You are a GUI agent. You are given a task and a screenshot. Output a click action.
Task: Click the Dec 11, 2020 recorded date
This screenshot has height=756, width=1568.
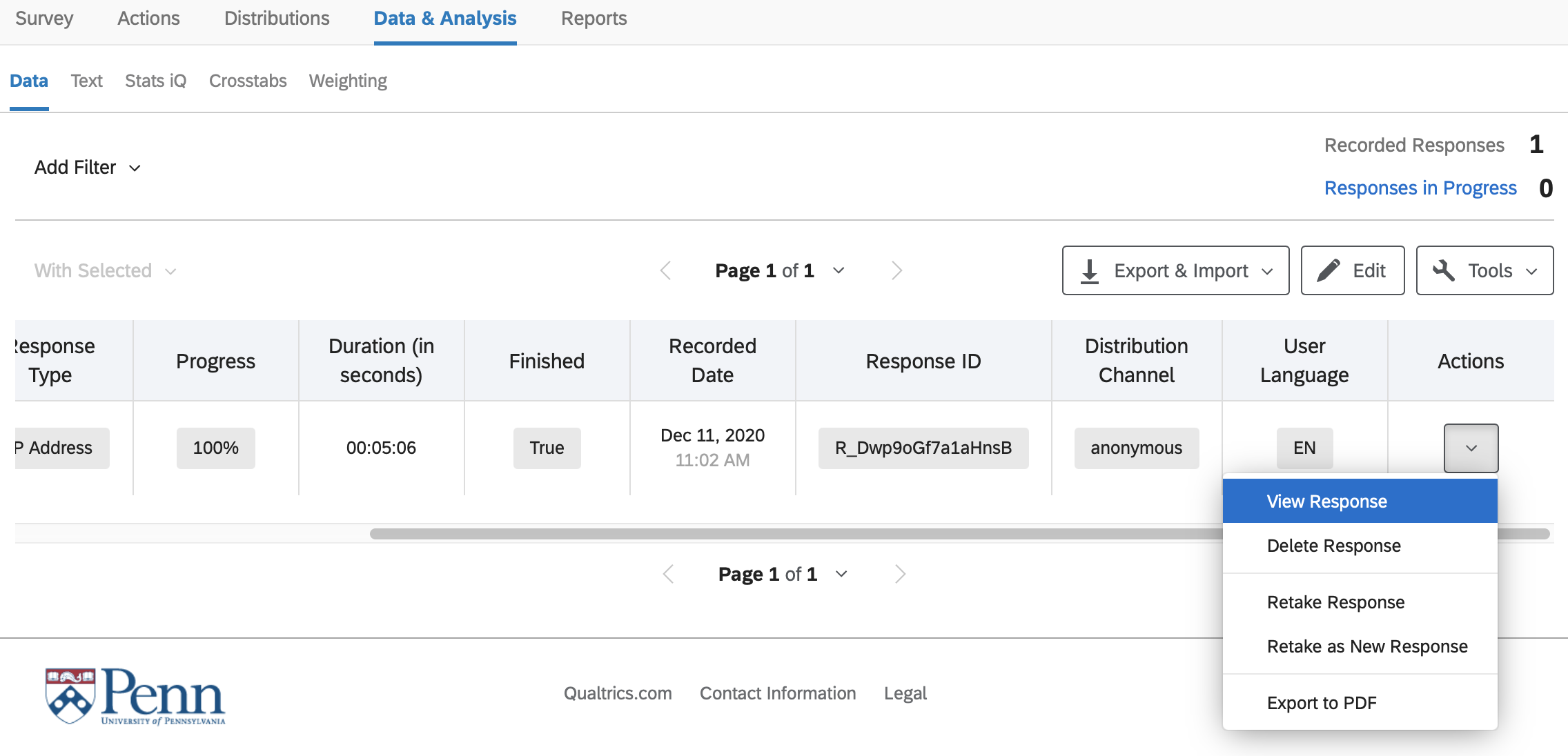(x=712, y=435)
